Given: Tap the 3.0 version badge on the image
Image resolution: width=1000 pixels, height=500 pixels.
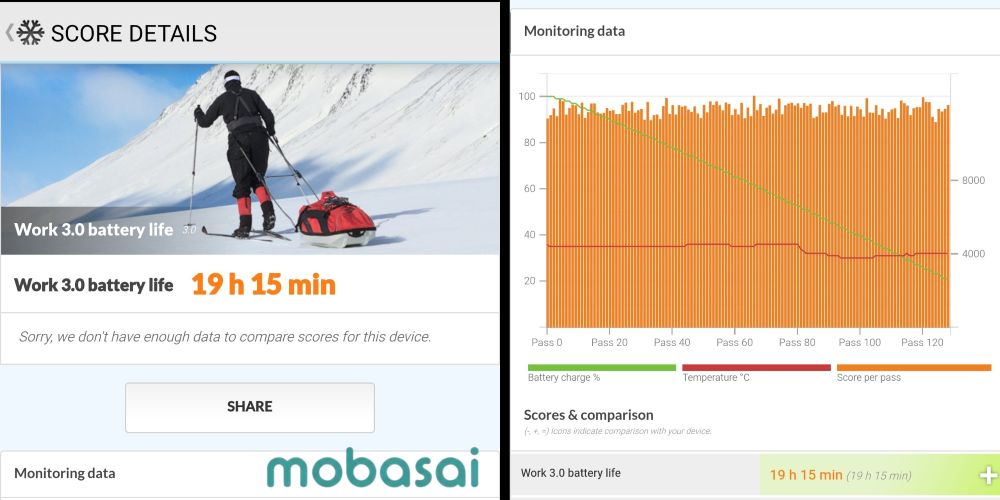Looking at the screenshot, I should [189, 230].
